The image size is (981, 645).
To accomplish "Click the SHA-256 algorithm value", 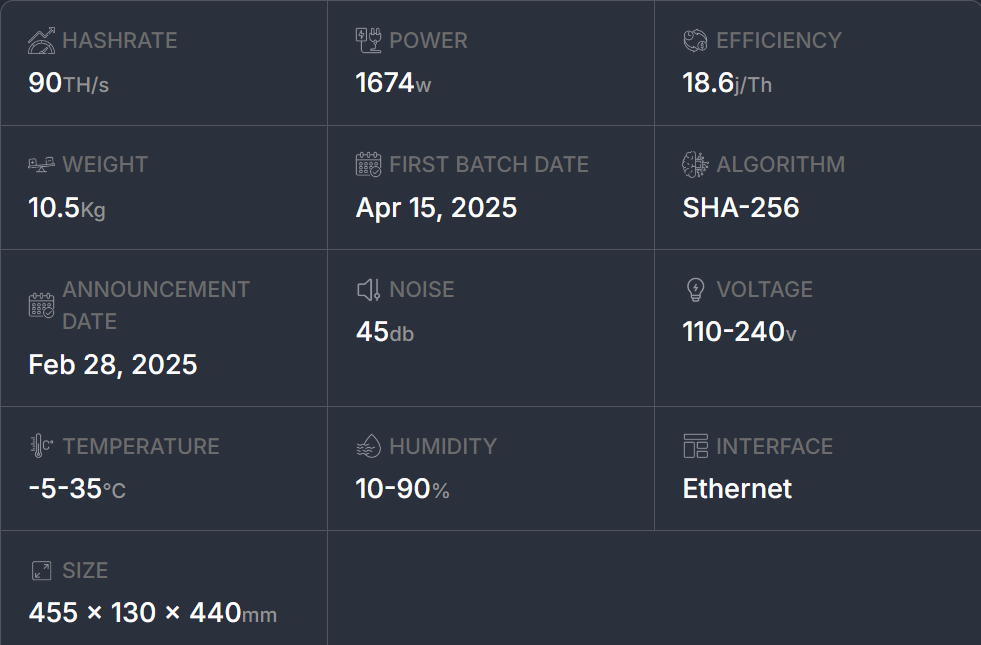I will (x=740, y=208).
